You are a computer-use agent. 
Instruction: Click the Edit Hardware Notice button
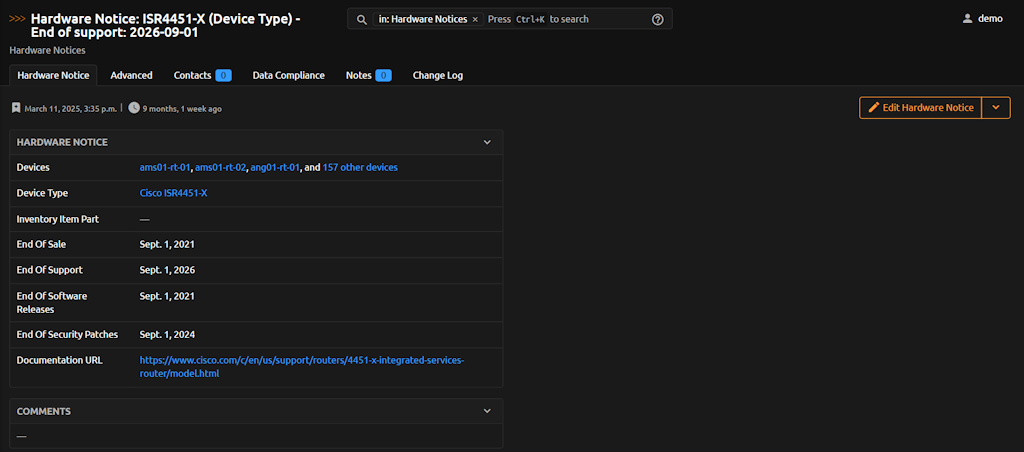tap(920, 108)
